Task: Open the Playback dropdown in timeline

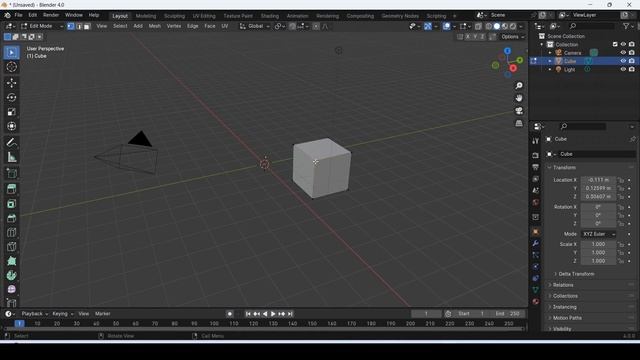Action: [x=35, y=314]
